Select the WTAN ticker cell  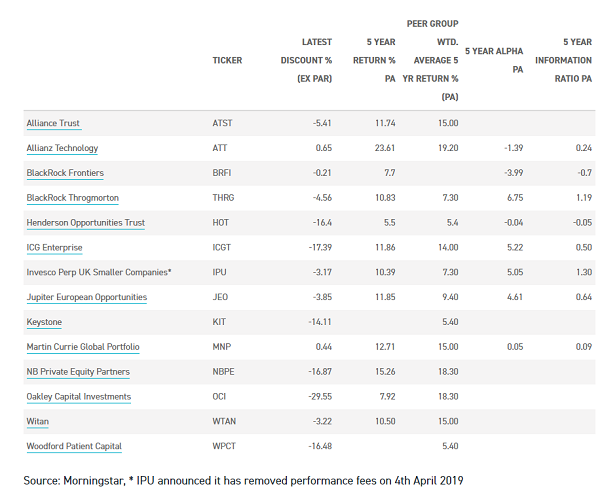(224, 421)
